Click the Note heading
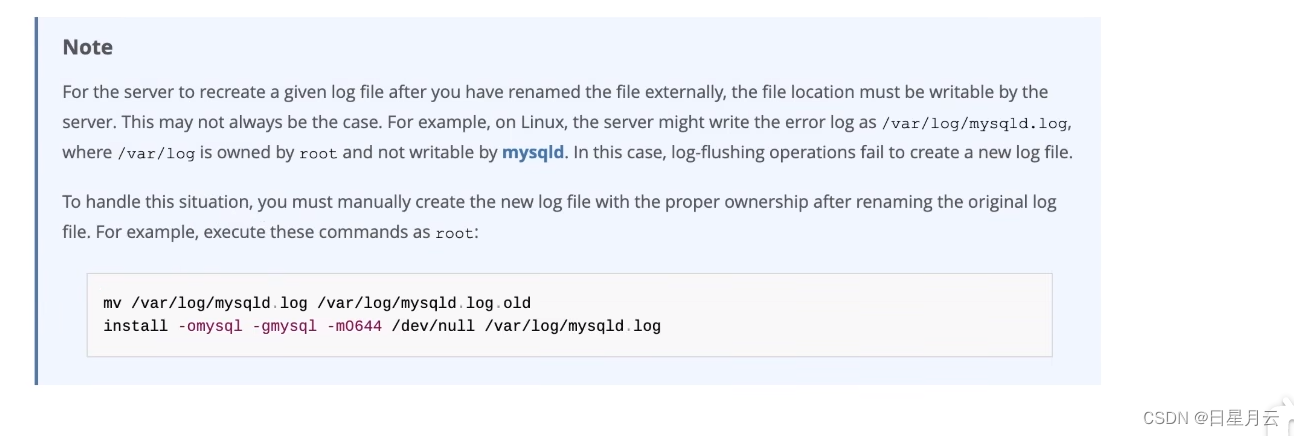 88,47
